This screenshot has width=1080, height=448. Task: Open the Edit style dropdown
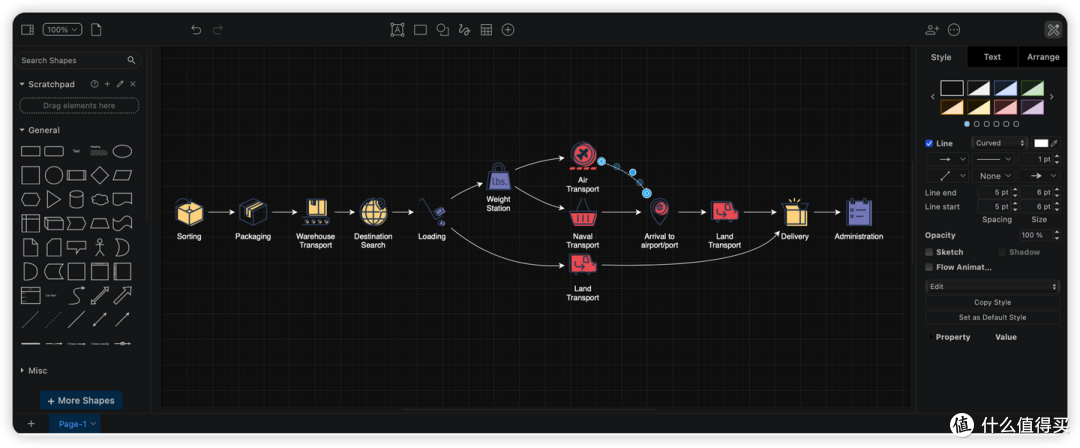click(x=993, y=287)
